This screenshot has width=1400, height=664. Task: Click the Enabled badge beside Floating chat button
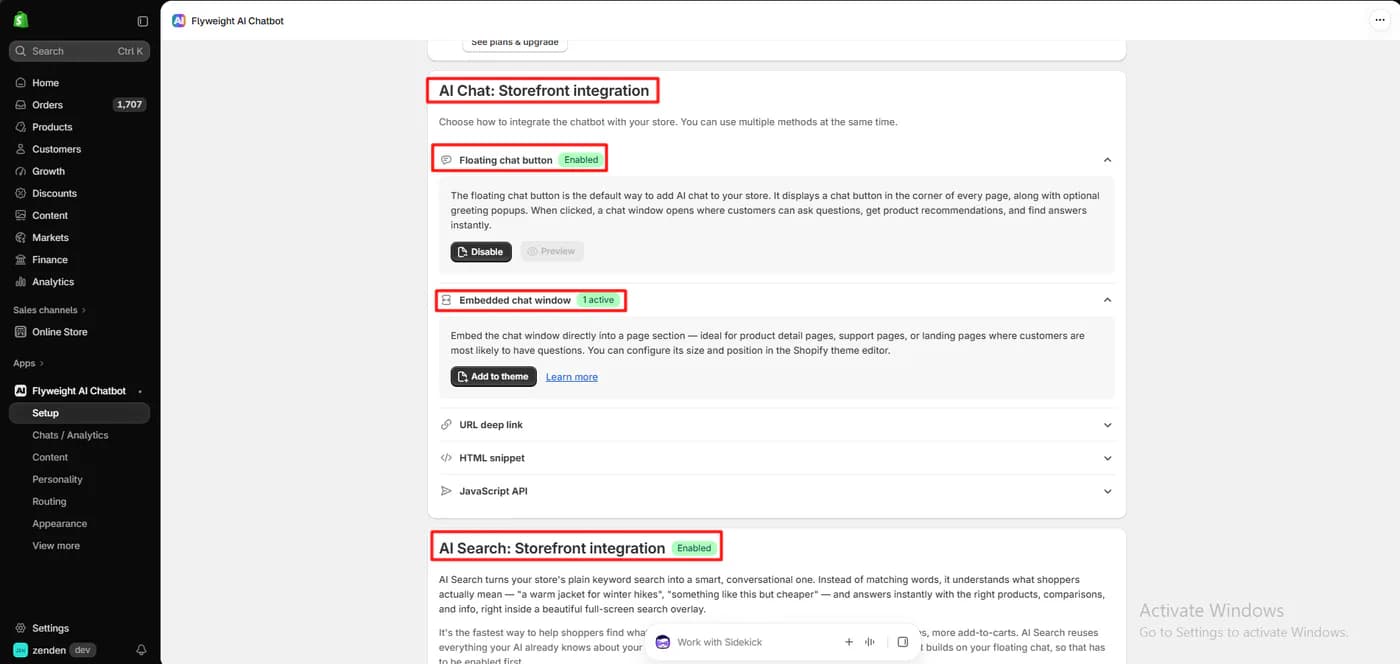581,160
